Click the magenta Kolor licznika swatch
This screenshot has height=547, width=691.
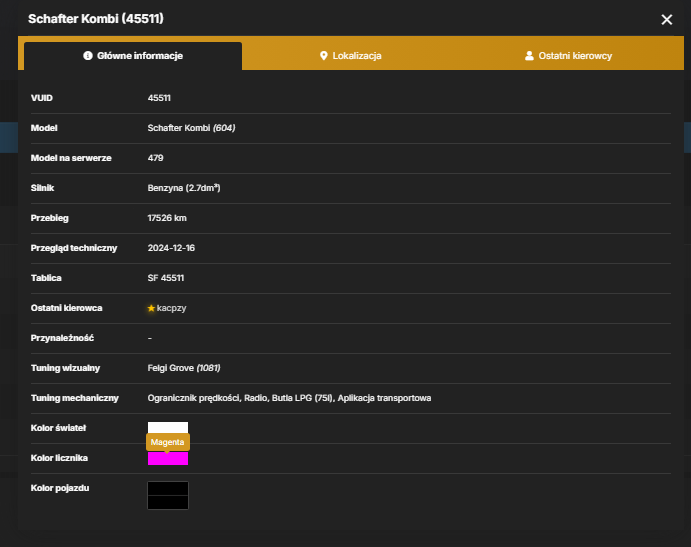pos(168,458)
